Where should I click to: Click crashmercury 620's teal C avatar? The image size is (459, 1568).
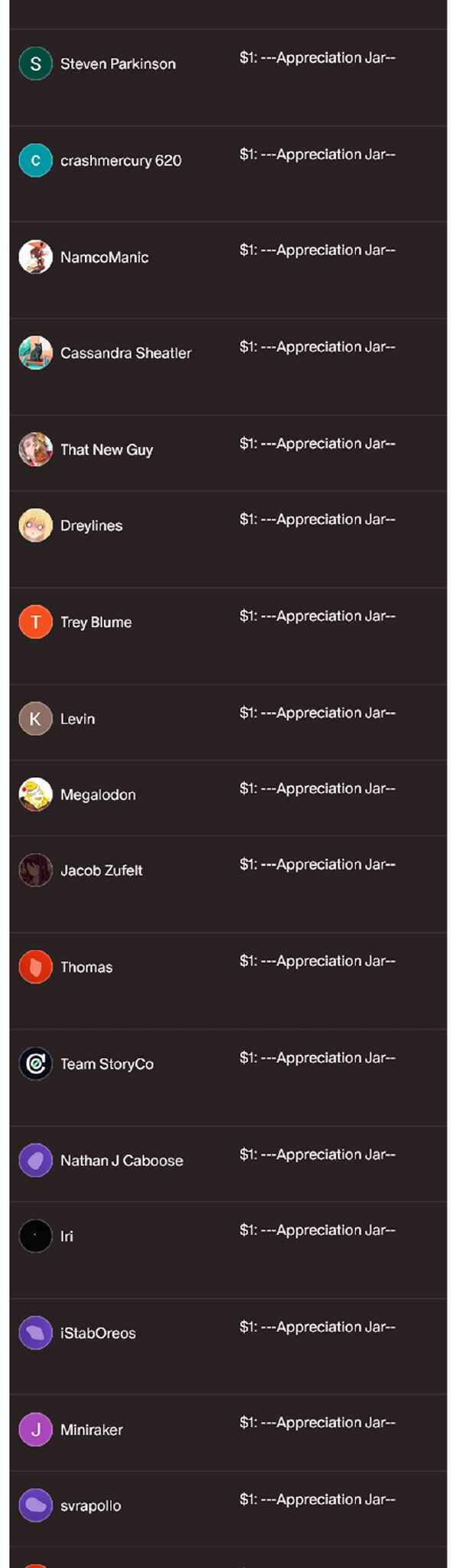pyautogui.click(x=35, y=160)
